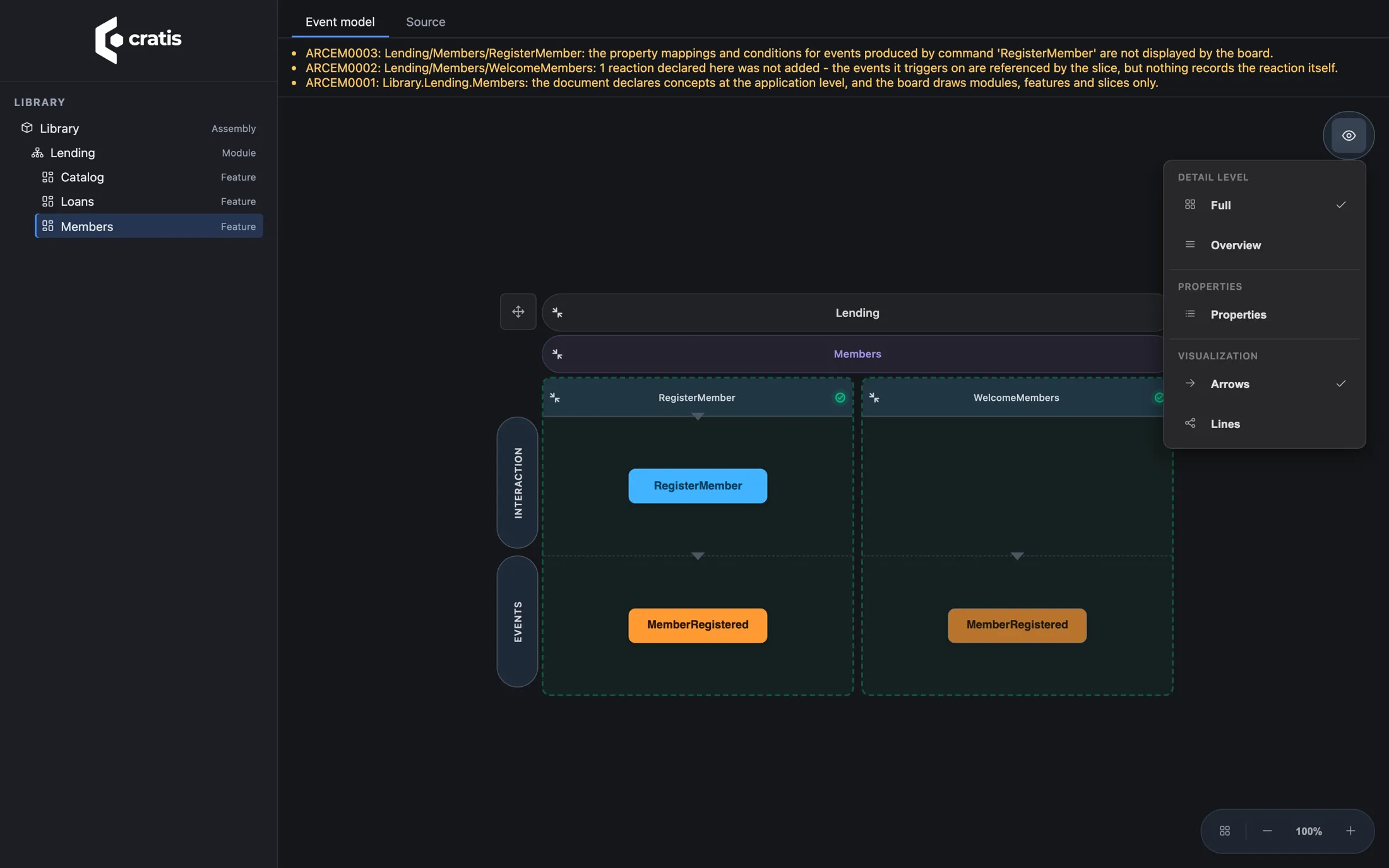The image size is (1389, 868).
Task: Click the Arrows arrow icon
Action: point(1190,383)
